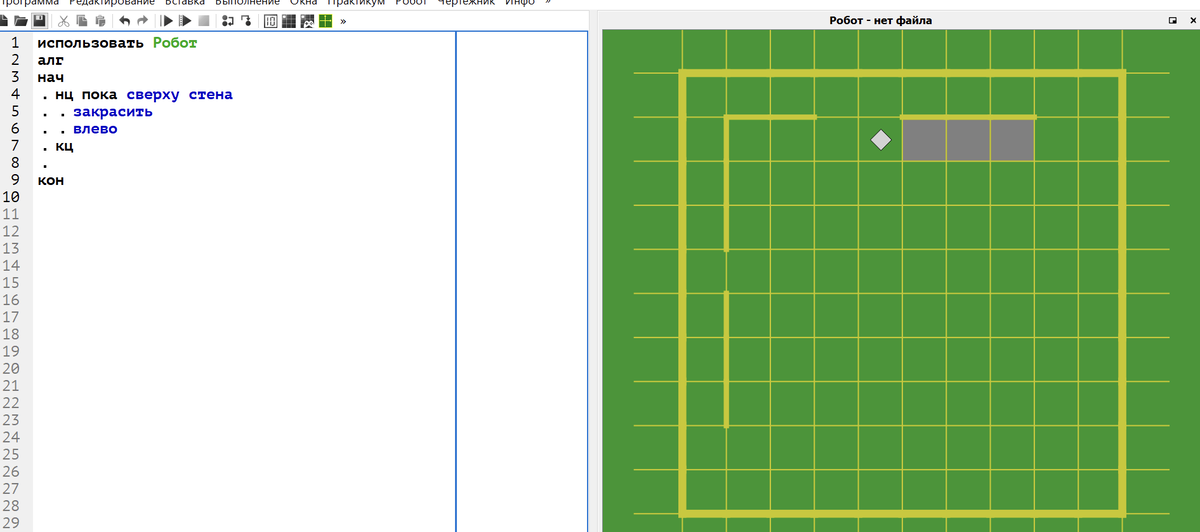Click keyword использовать in line 1
This screenshot has height=532, width=1200.
click(x=90, y=44)
